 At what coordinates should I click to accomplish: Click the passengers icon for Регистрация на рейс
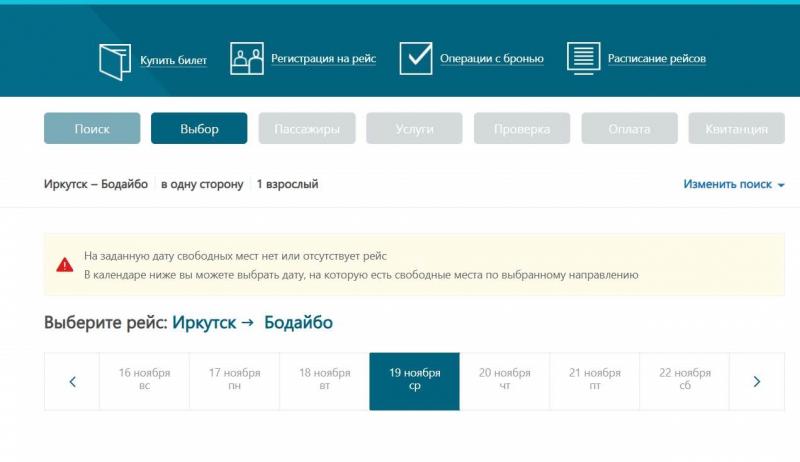[247, 59]
